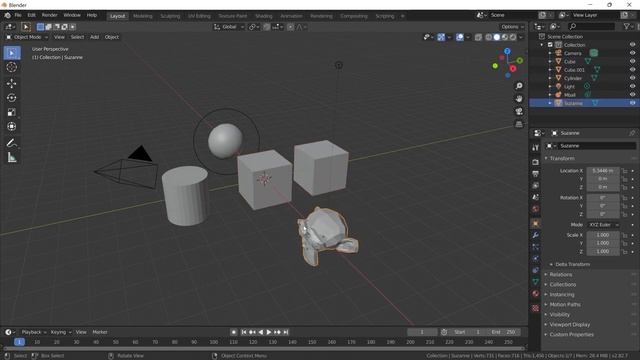This screenshot has height=360, width=640.
Task: Select Cube.001 in the outliner
Action: (574, 70)
